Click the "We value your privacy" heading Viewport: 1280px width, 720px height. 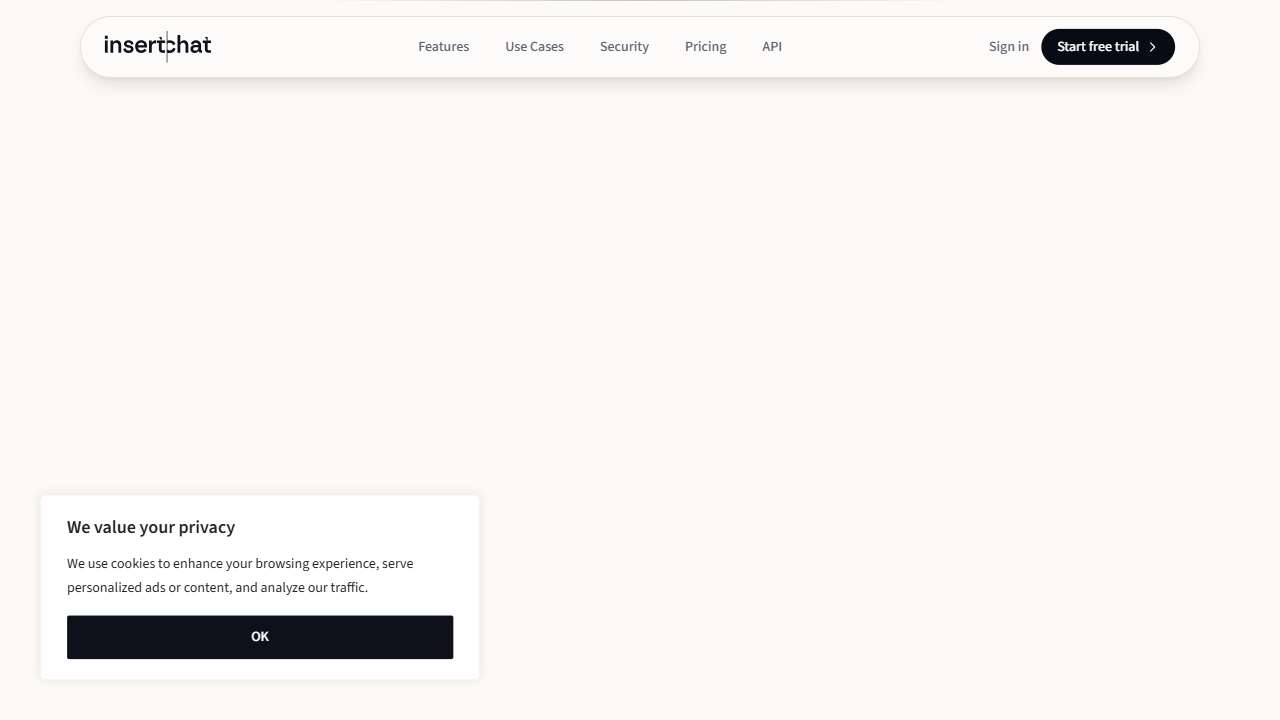[151, 527]
